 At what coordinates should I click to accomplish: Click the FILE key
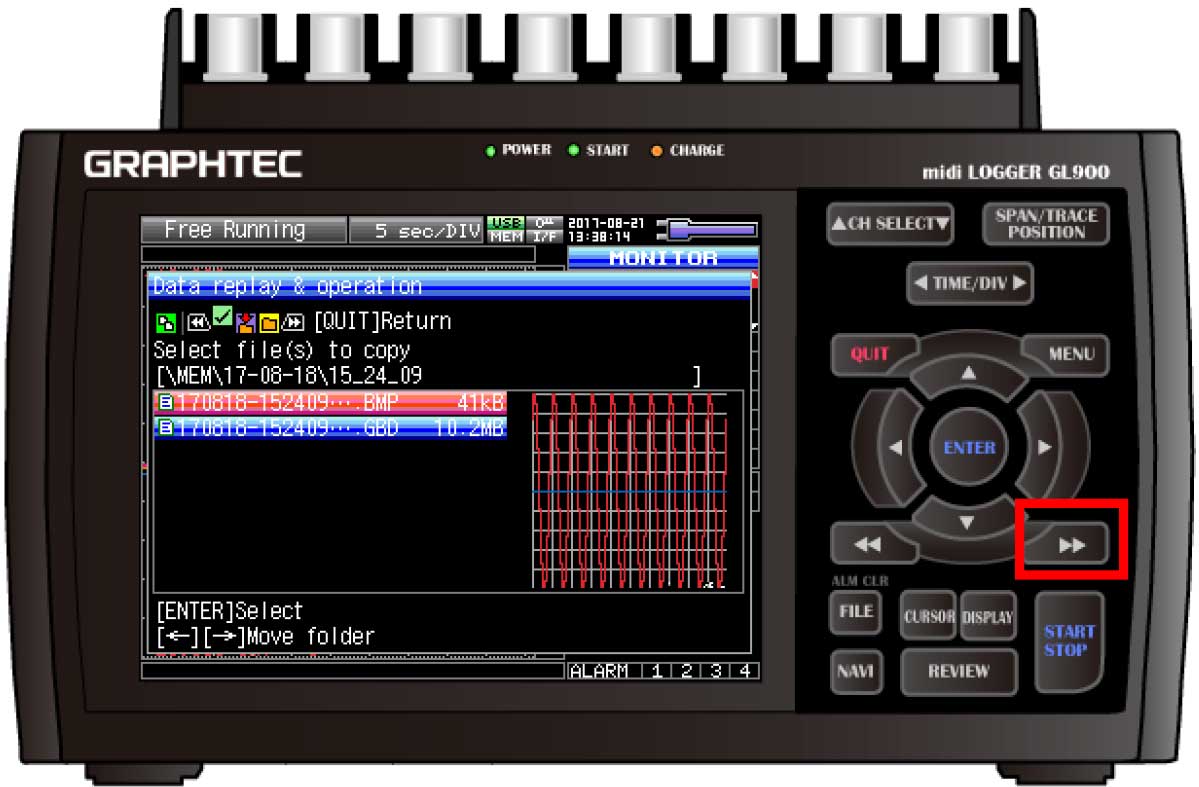pyautogui.click(x=856, y=611)
